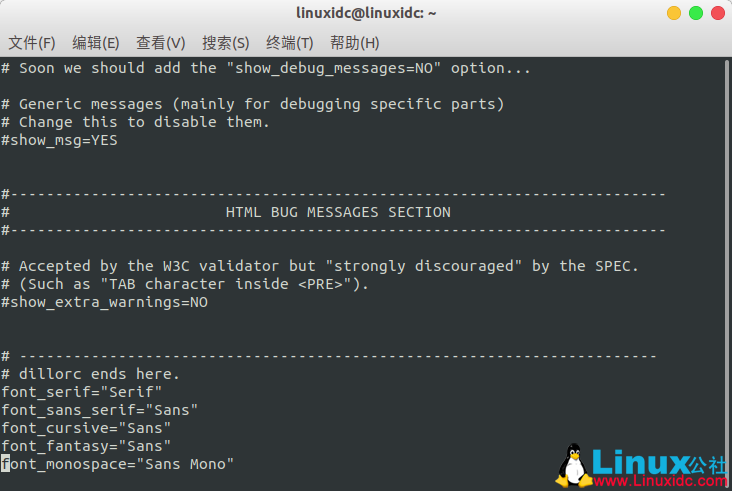
Task: Open the 帮助(H) menu
Action: coord(354,43)
